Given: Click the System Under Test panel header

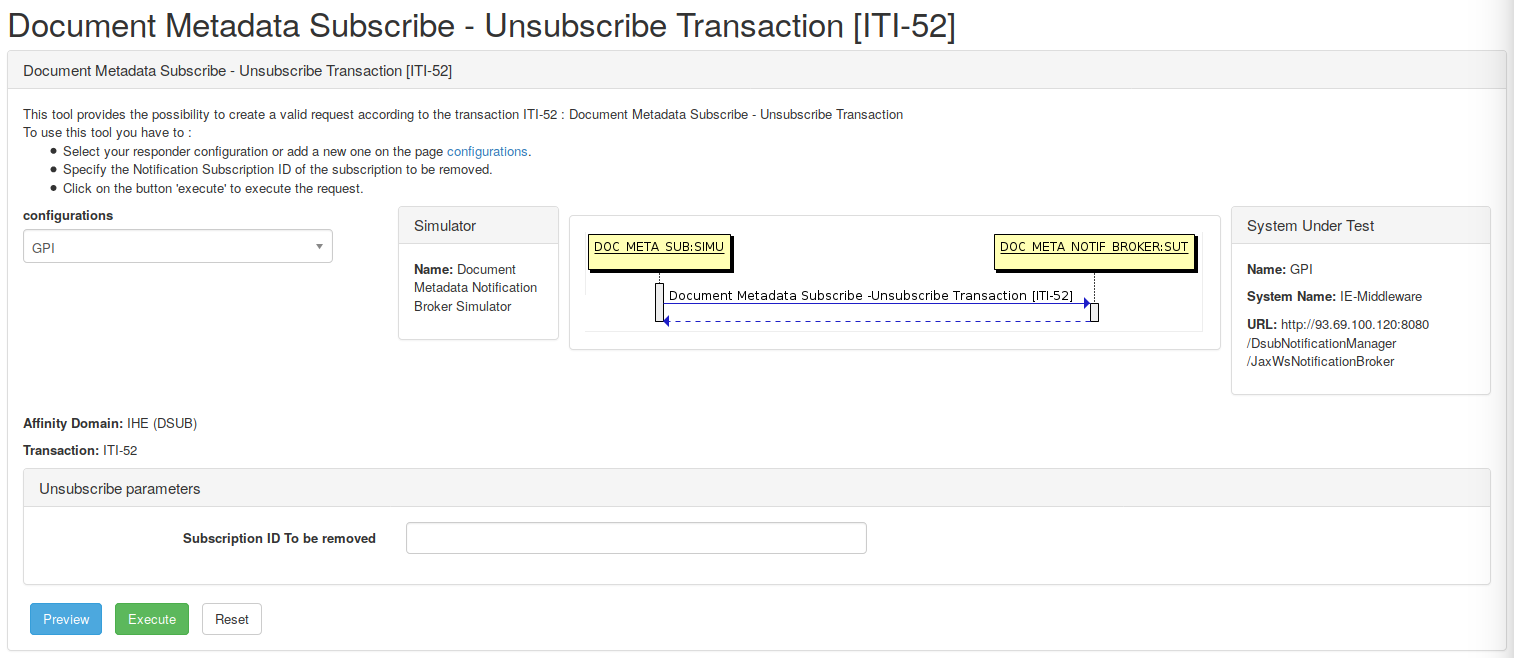Looking at the screenshot, I should tap(1360, 226).
